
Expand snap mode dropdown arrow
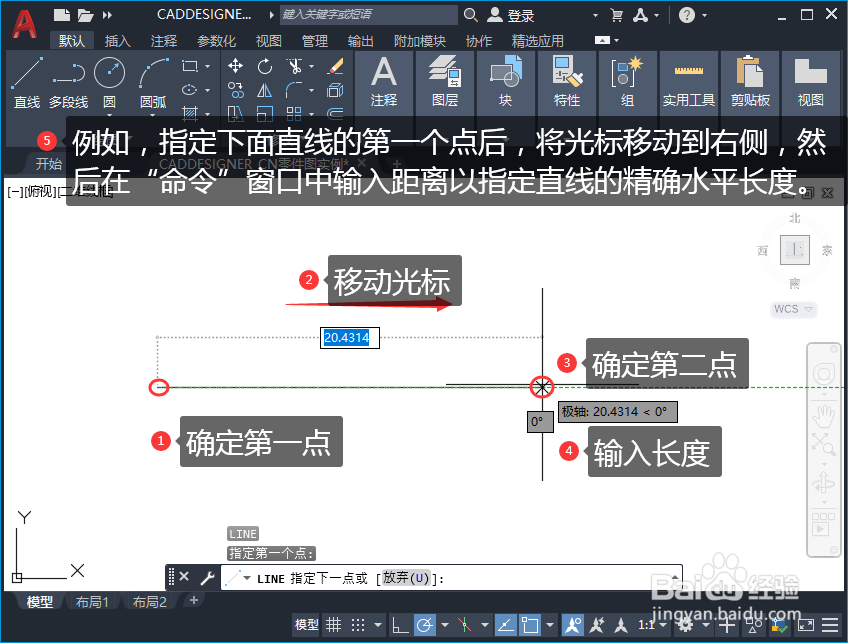pyautogui.click(x=377, y=625)
